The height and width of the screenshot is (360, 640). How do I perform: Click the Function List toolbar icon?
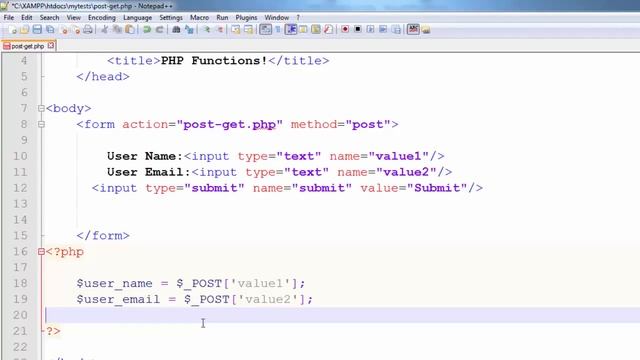click(x=329, y=29)
